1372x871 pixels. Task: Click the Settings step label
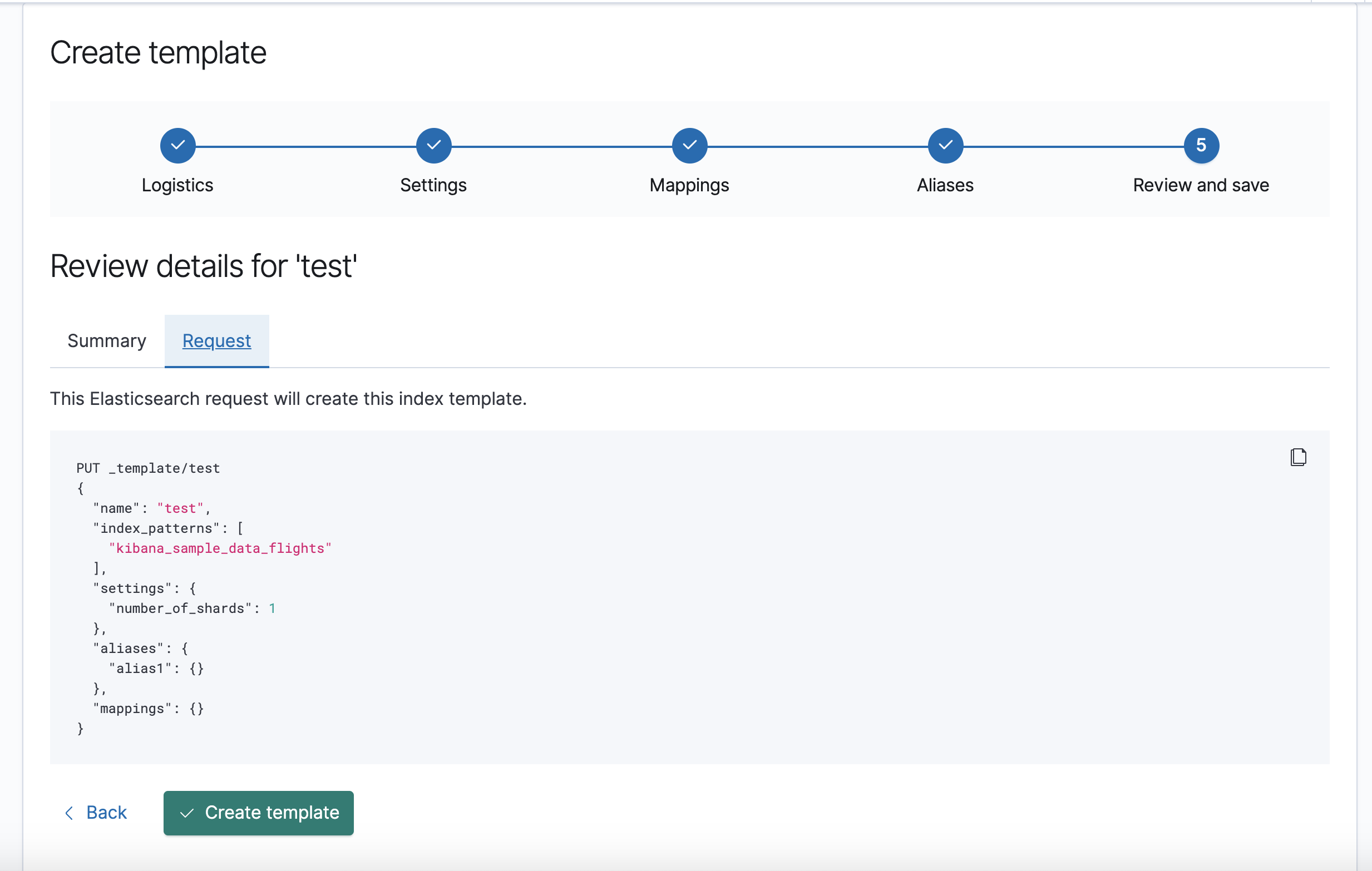pos(433,185)
